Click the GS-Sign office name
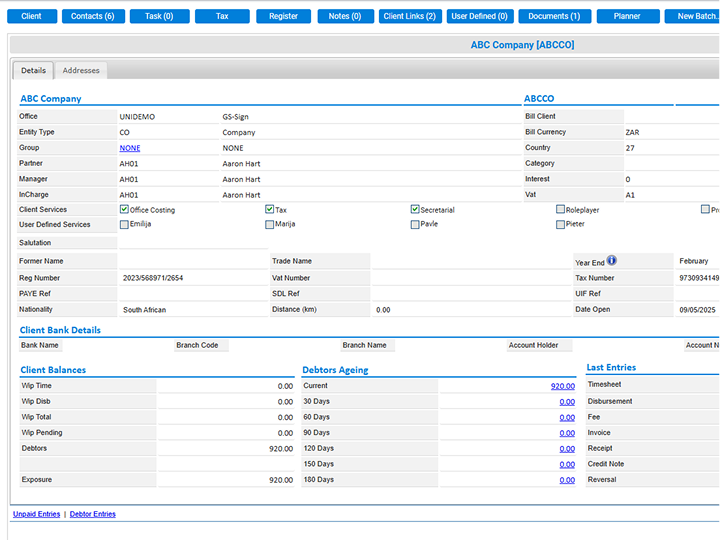 [235, 117]
